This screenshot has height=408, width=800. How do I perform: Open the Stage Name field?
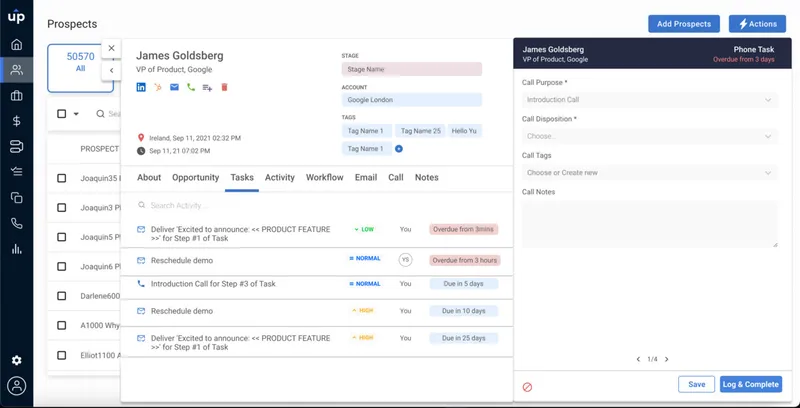coord(412,69)
